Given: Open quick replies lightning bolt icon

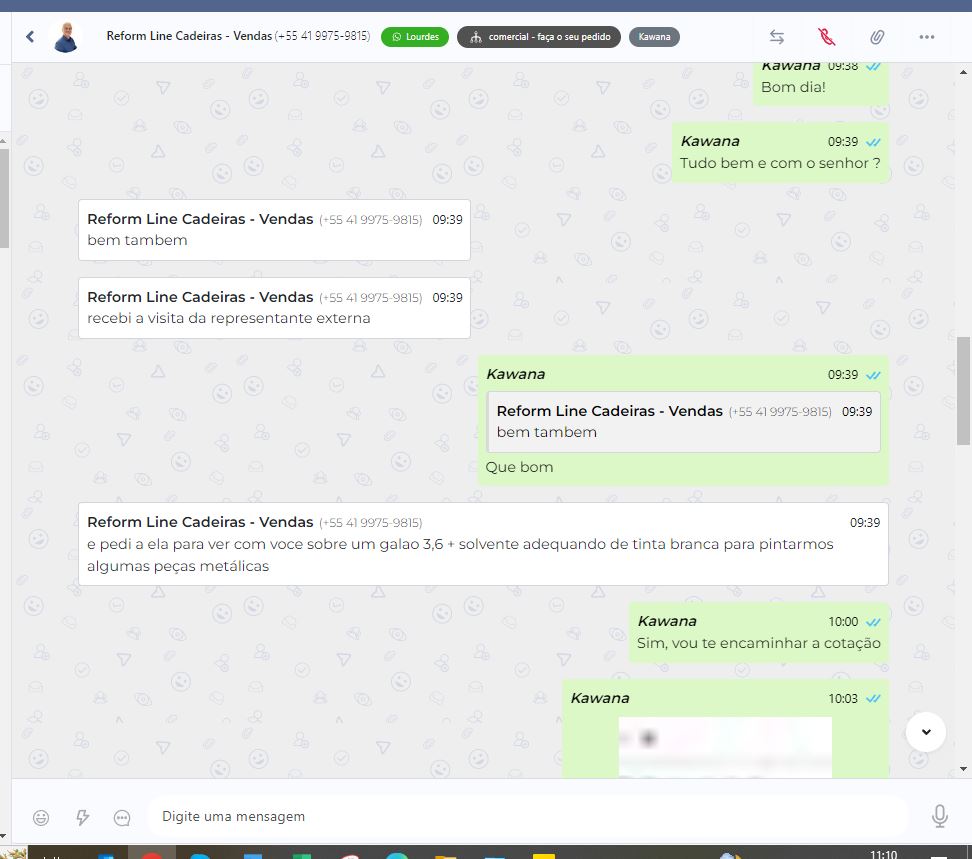Looking at the screenshot, I should (83, 817).
